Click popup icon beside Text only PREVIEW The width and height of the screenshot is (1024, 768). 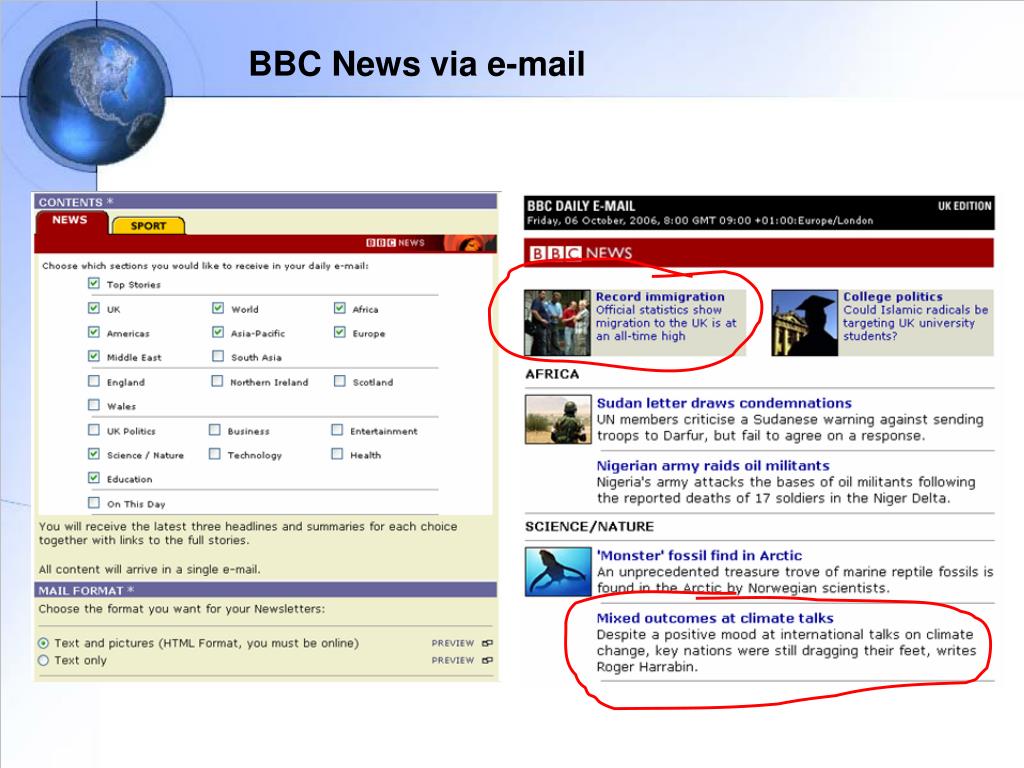(x=487, y=660)
